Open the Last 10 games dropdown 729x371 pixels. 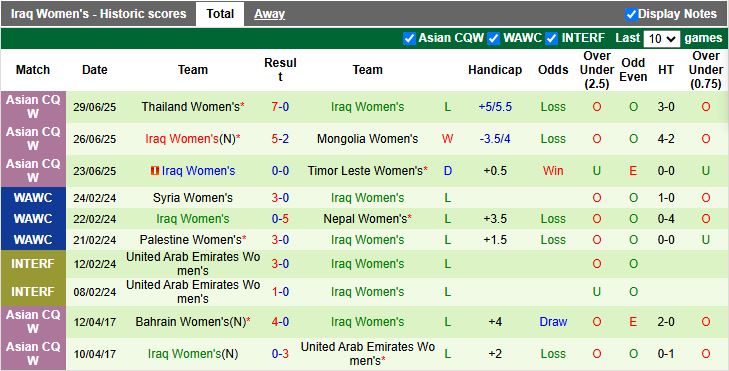[662, 39]
